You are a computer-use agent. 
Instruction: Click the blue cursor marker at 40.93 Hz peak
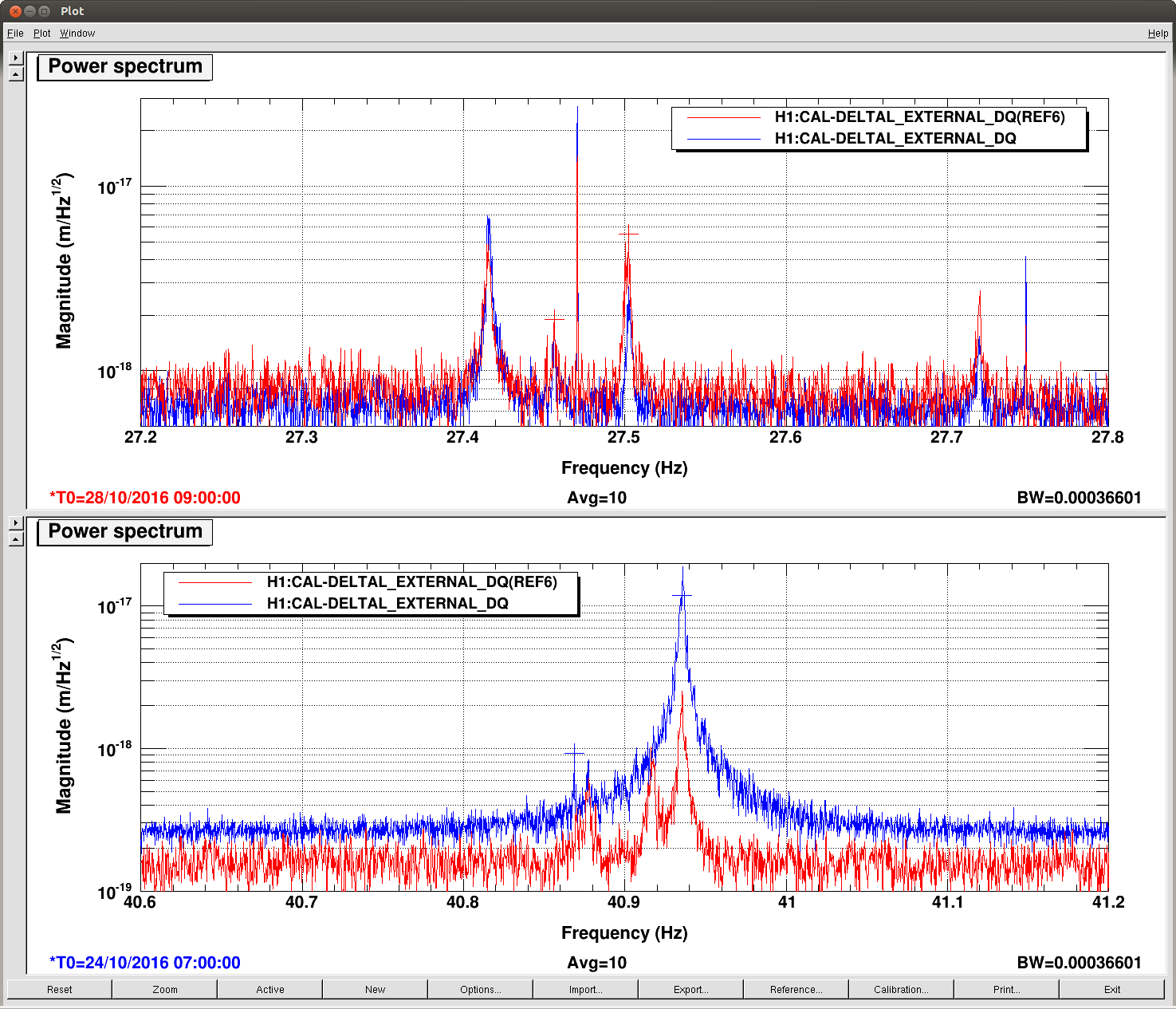tap(682, 596)
